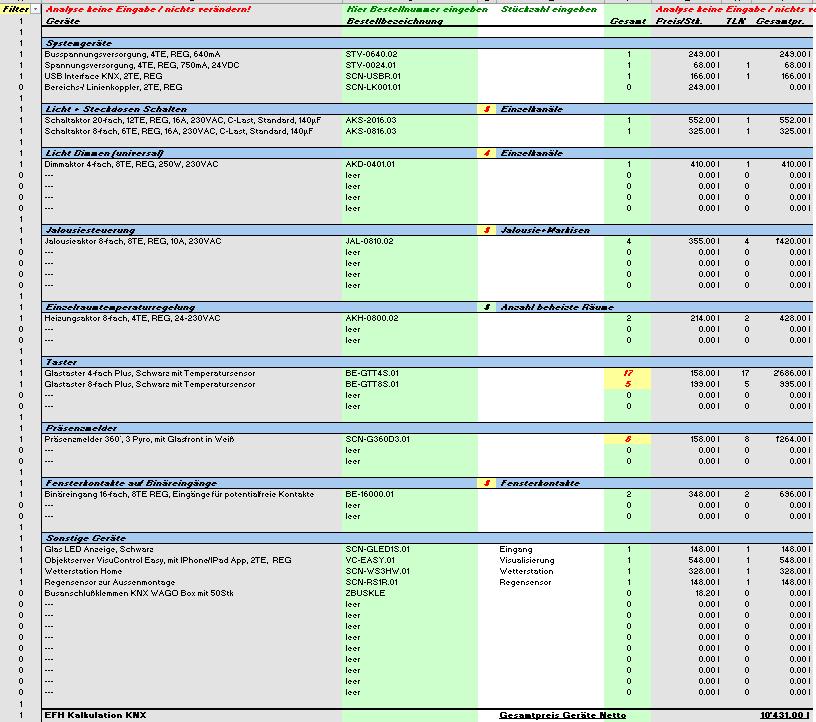Click the 'Eingang' note cell
Screen dimensions: 816x722
[515, 549]
